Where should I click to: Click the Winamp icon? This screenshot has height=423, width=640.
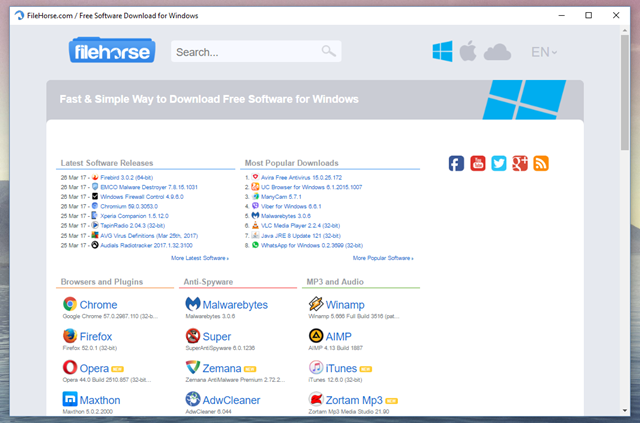point(316,304)
